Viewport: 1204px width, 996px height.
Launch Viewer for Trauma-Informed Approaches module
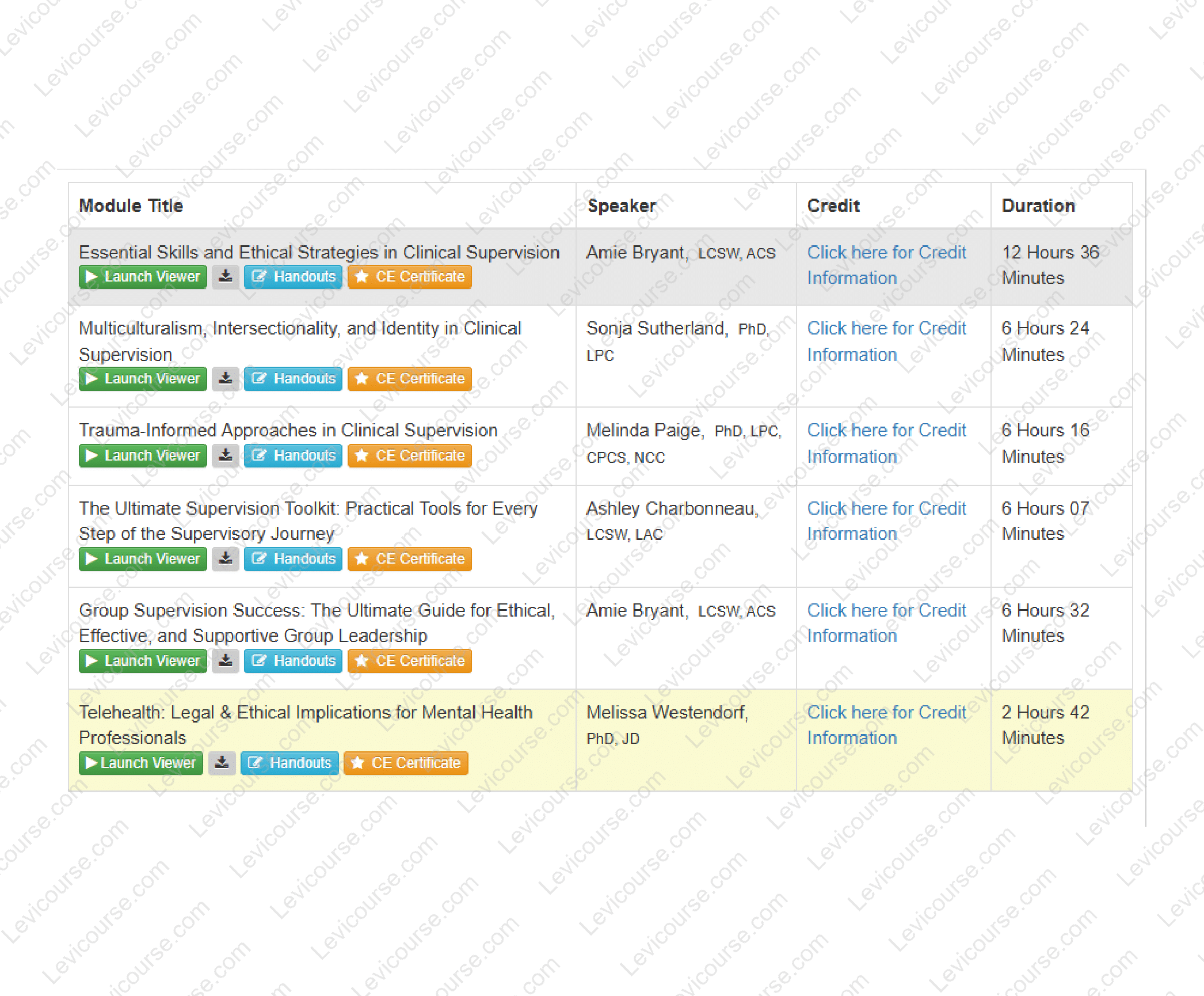point(143,456)
